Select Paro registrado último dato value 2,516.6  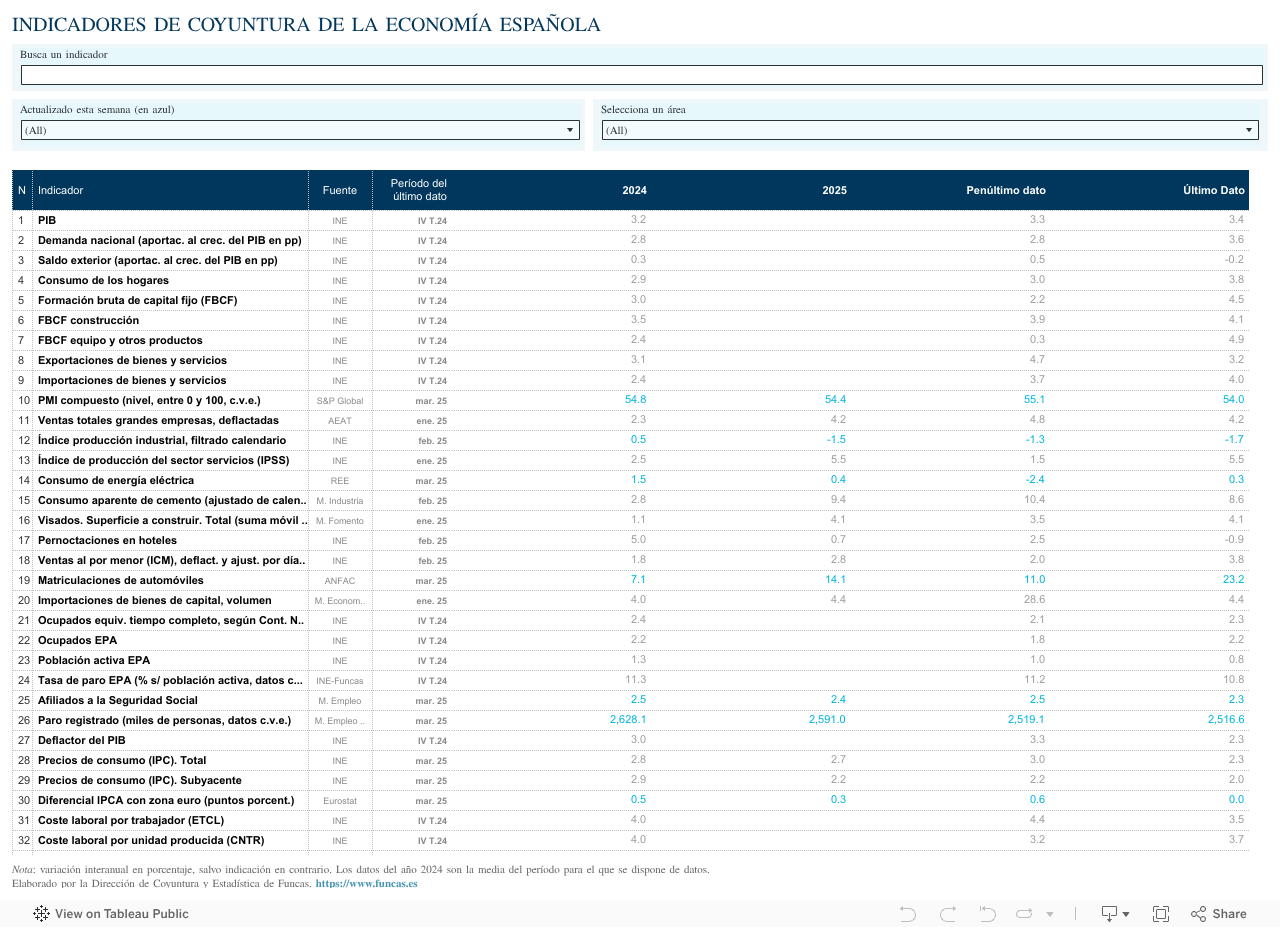point(1225,720)
